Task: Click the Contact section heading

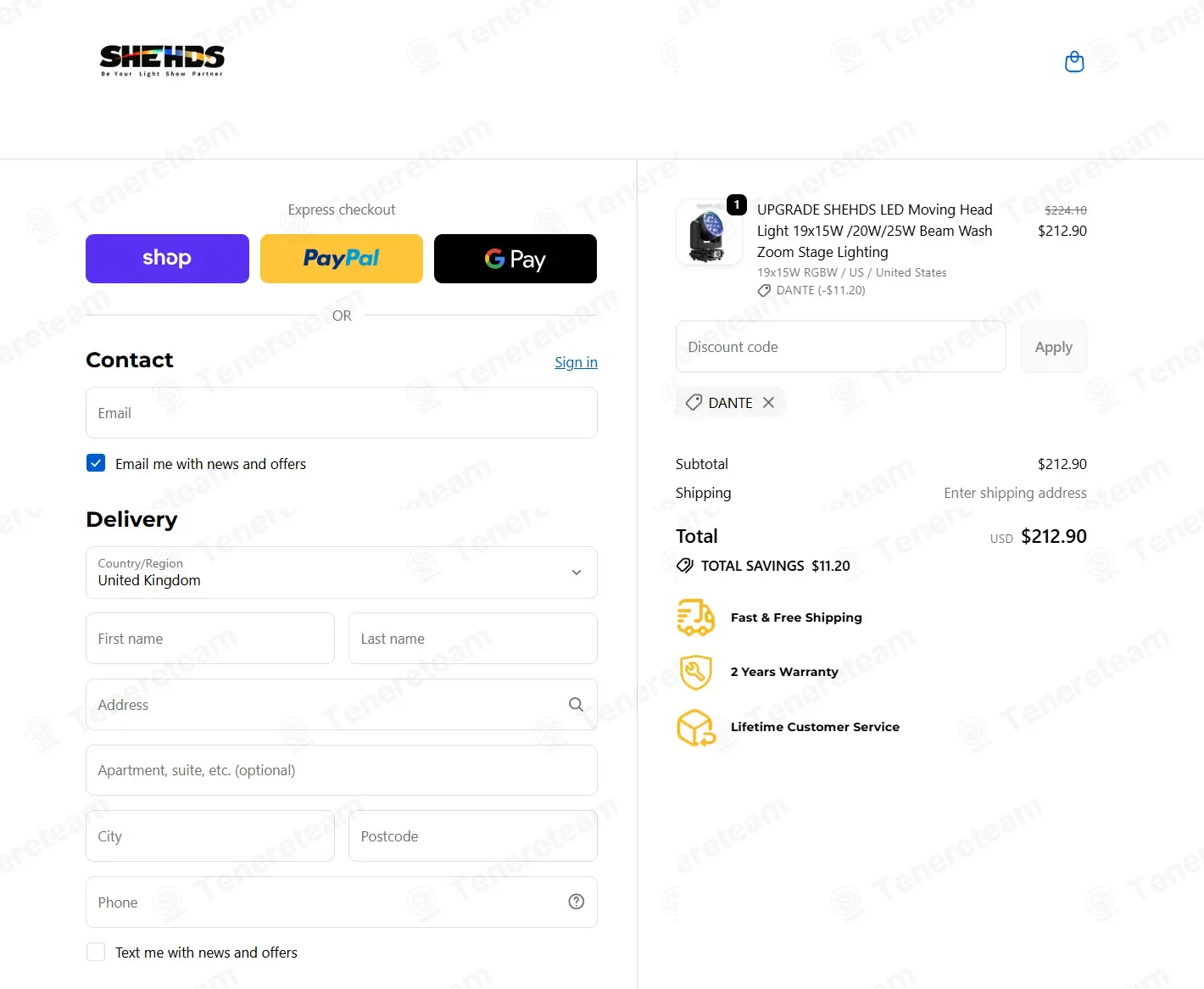Action: pyautogui.click(x=130, y=360)
